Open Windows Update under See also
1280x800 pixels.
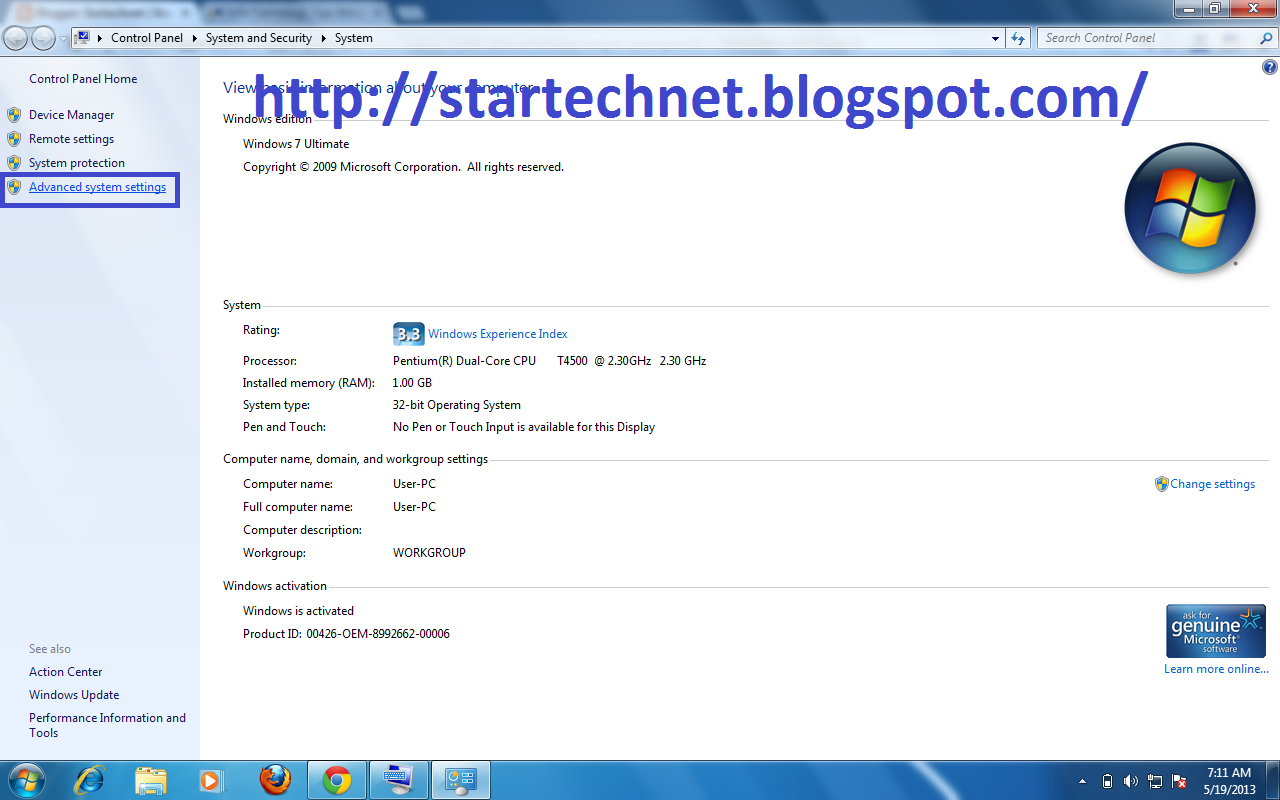pyautogui.click(x=74, y=695)
